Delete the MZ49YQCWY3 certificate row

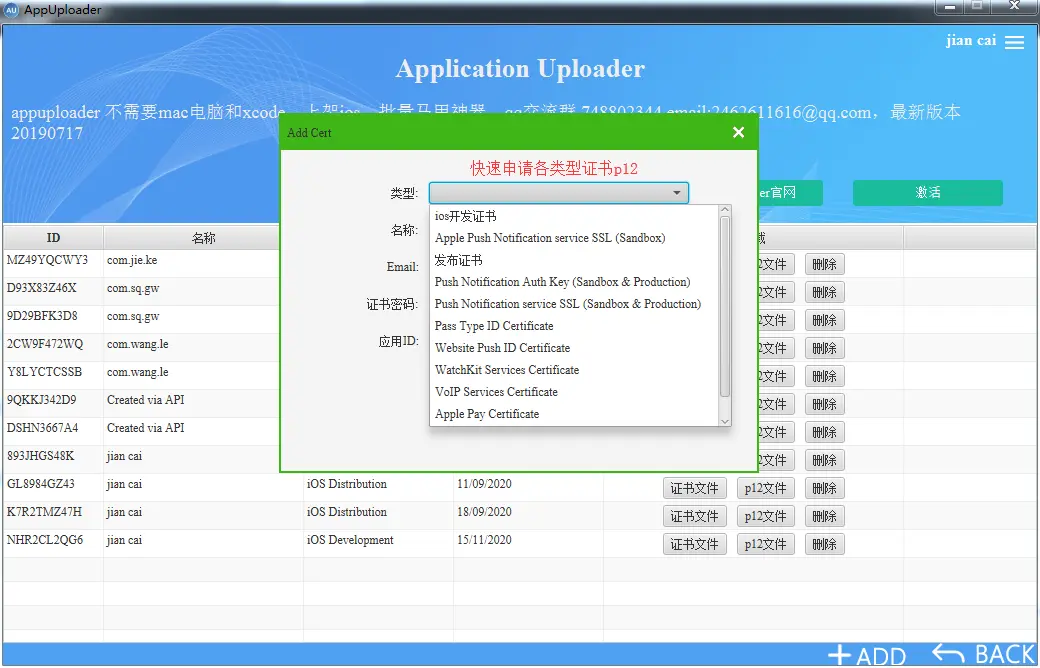click(824, 264)
